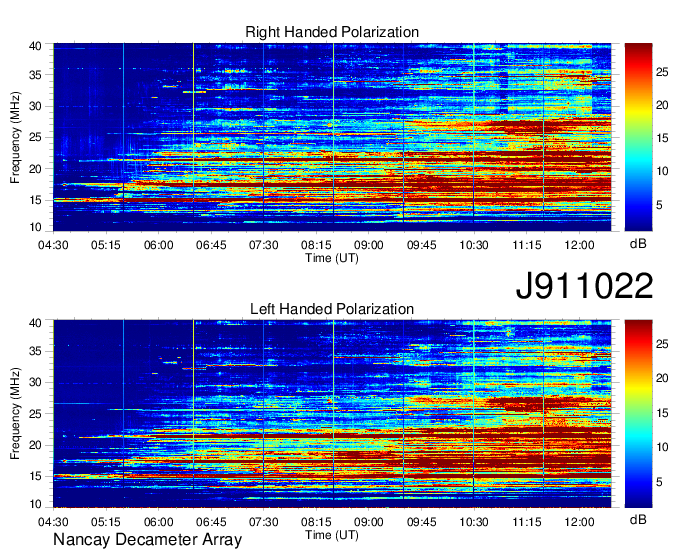Image resolution: width=680 pixels, height=552 pixels.
Task: Click the top plot's 'Frequency (MHz)' axis label
Action: (x=15, y=137)
